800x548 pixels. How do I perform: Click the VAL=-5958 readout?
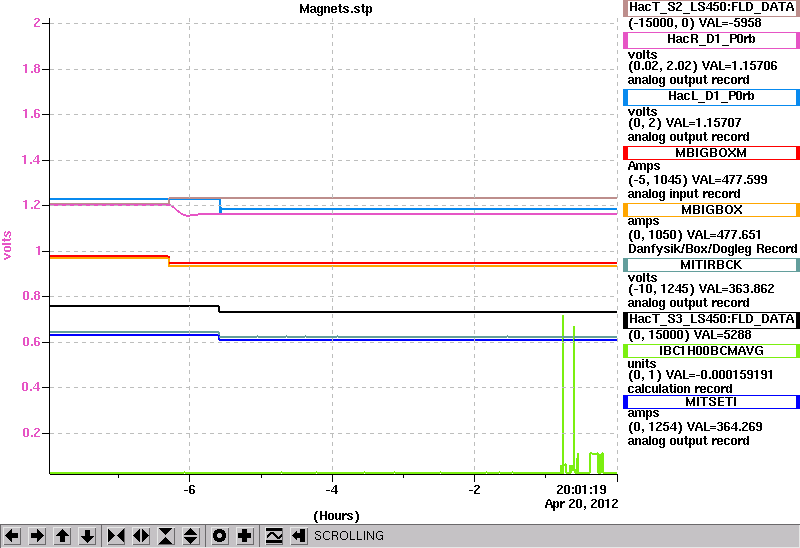coord(730,23)
